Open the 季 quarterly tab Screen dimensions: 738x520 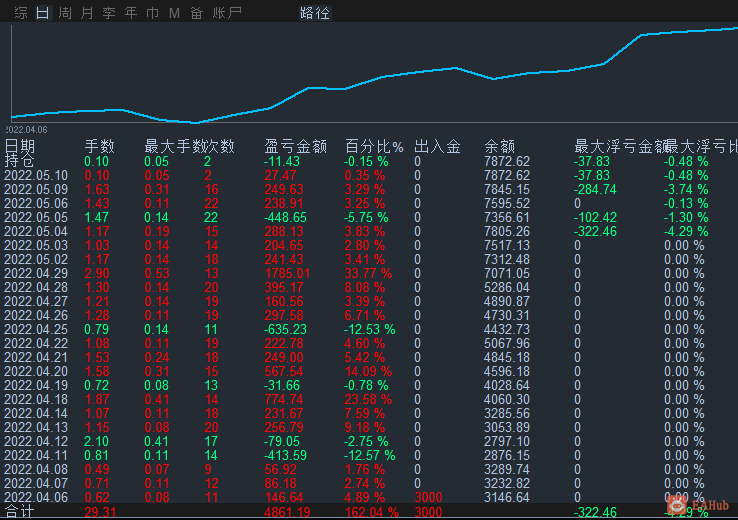[x=109, y=13]
